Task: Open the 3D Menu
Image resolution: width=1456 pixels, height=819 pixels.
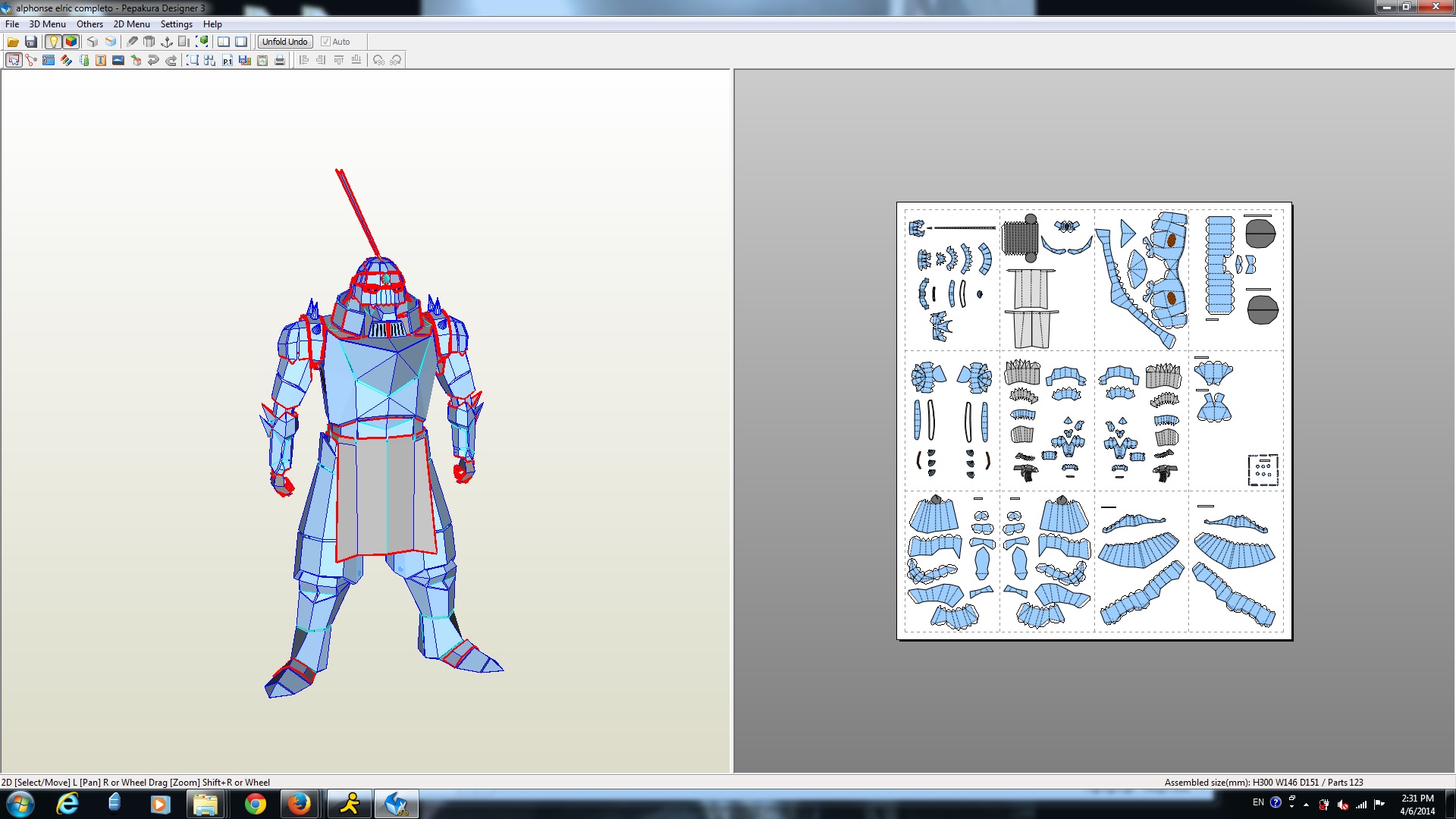Action: pyautogui.click(x=48, y=24)
